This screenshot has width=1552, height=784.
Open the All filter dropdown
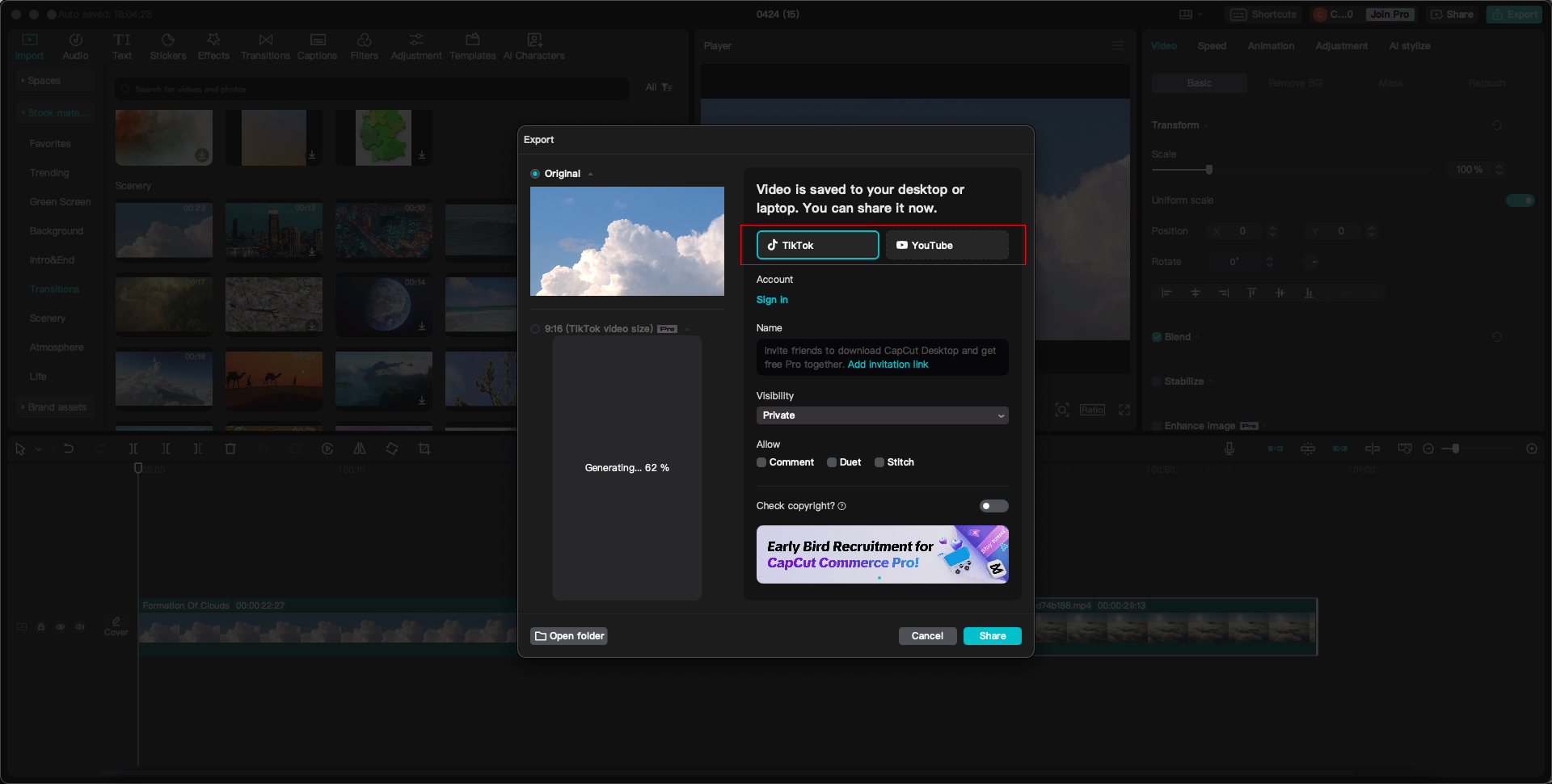coord(659,87)
